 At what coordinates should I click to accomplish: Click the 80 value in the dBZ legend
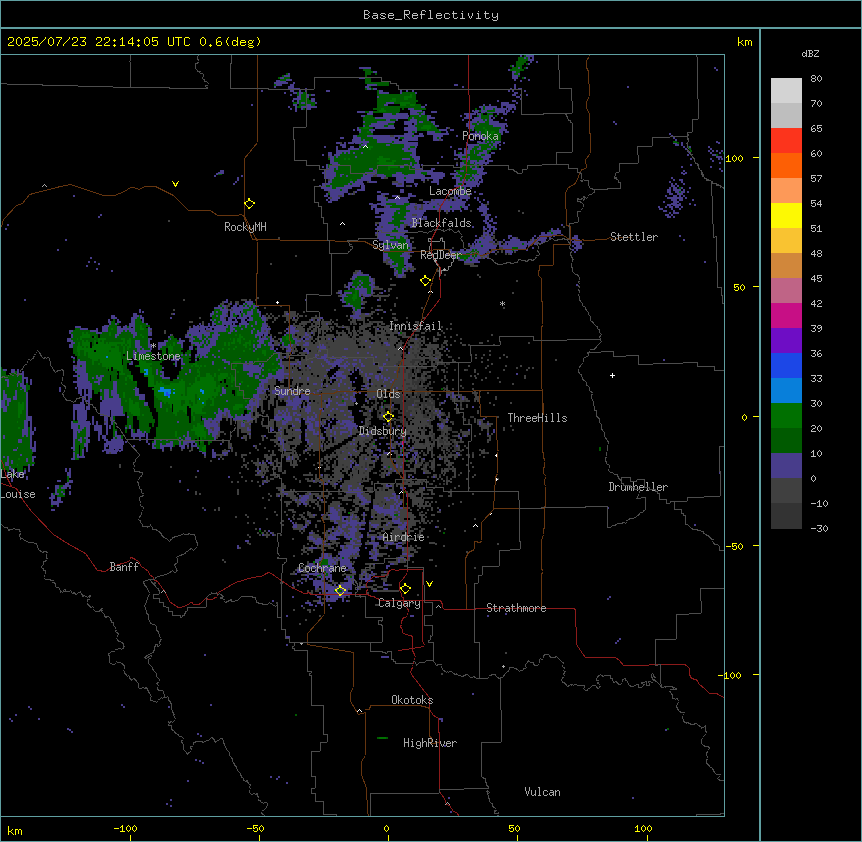click(x=816, y=79)
